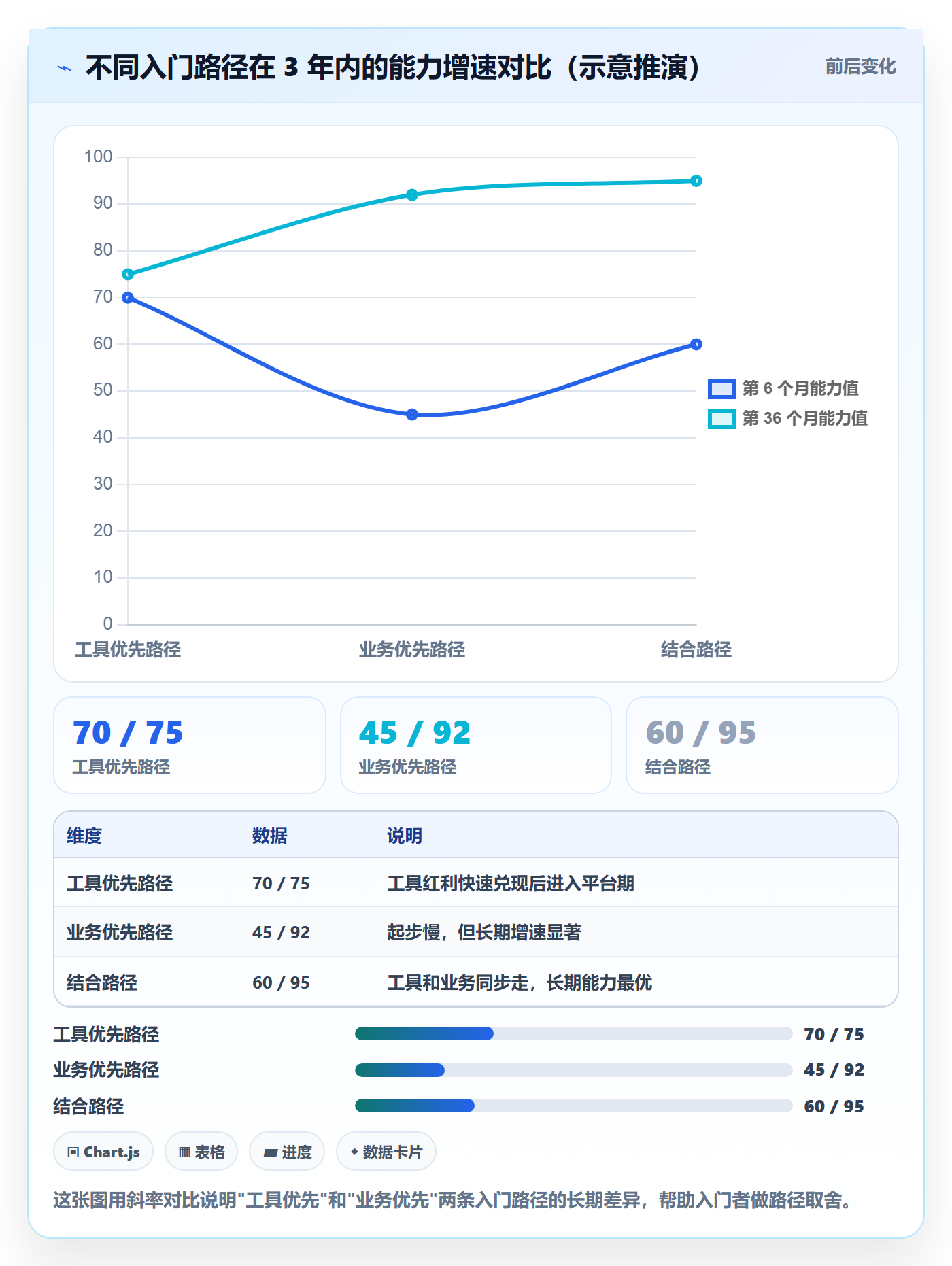Select the 表格 tag chip
Image resolution: width=952 pixels, height=1266 pixels.
pyautogui.click(x=201, y=1152)
